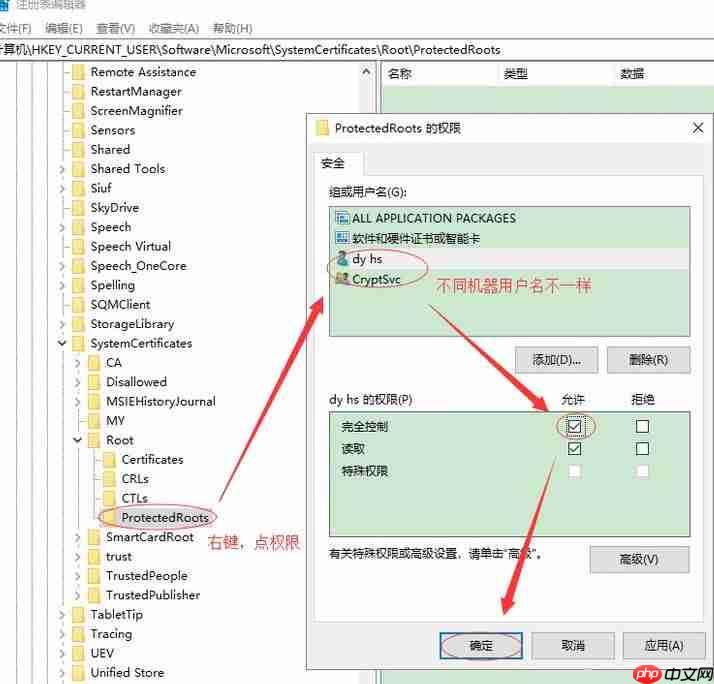Image resolution: width=714 pixels, height=684 pixels.
Task: Open the 文件(F) menu
Action: (15, 29)
